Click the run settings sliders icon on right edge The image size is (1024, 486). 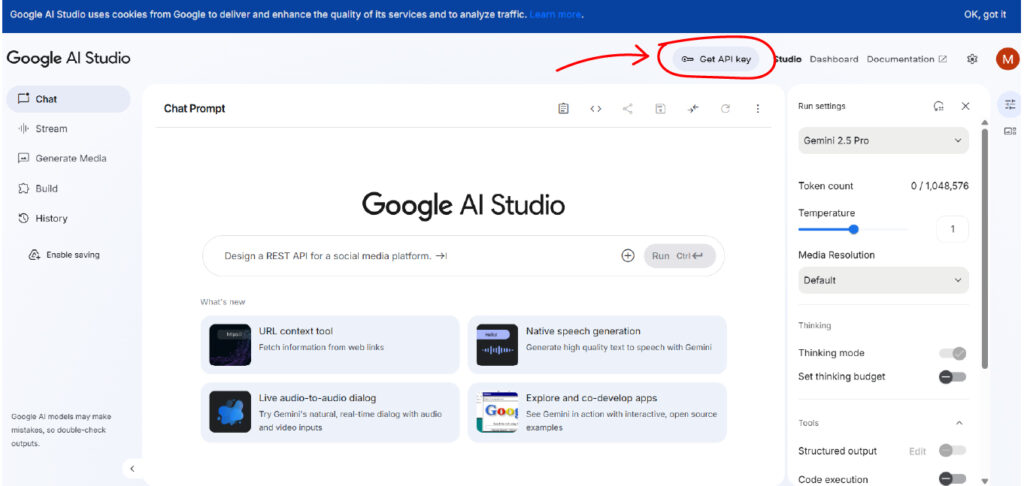click(1009, 104)
